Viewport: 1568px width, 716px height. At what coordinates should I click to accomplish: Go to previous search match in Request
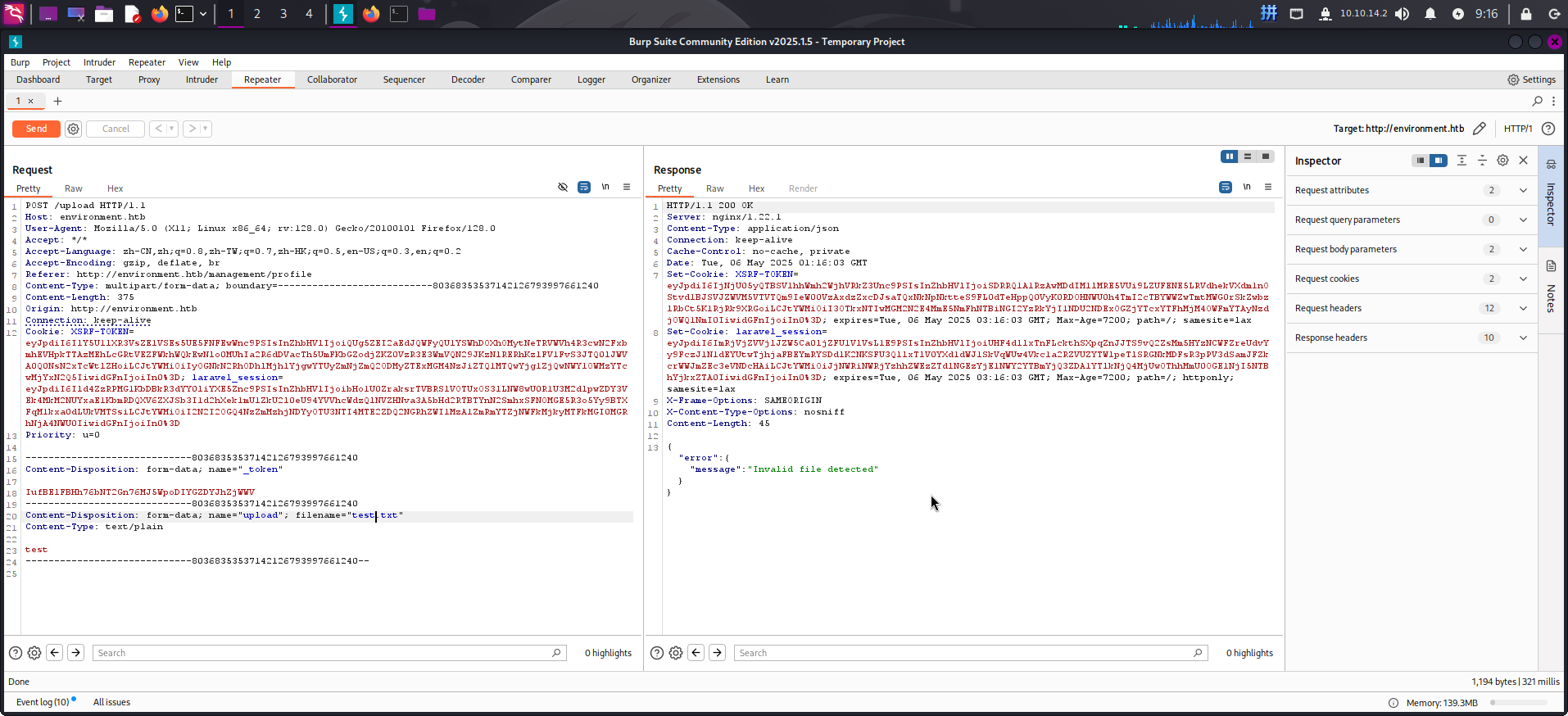click(x=55, y=653)
